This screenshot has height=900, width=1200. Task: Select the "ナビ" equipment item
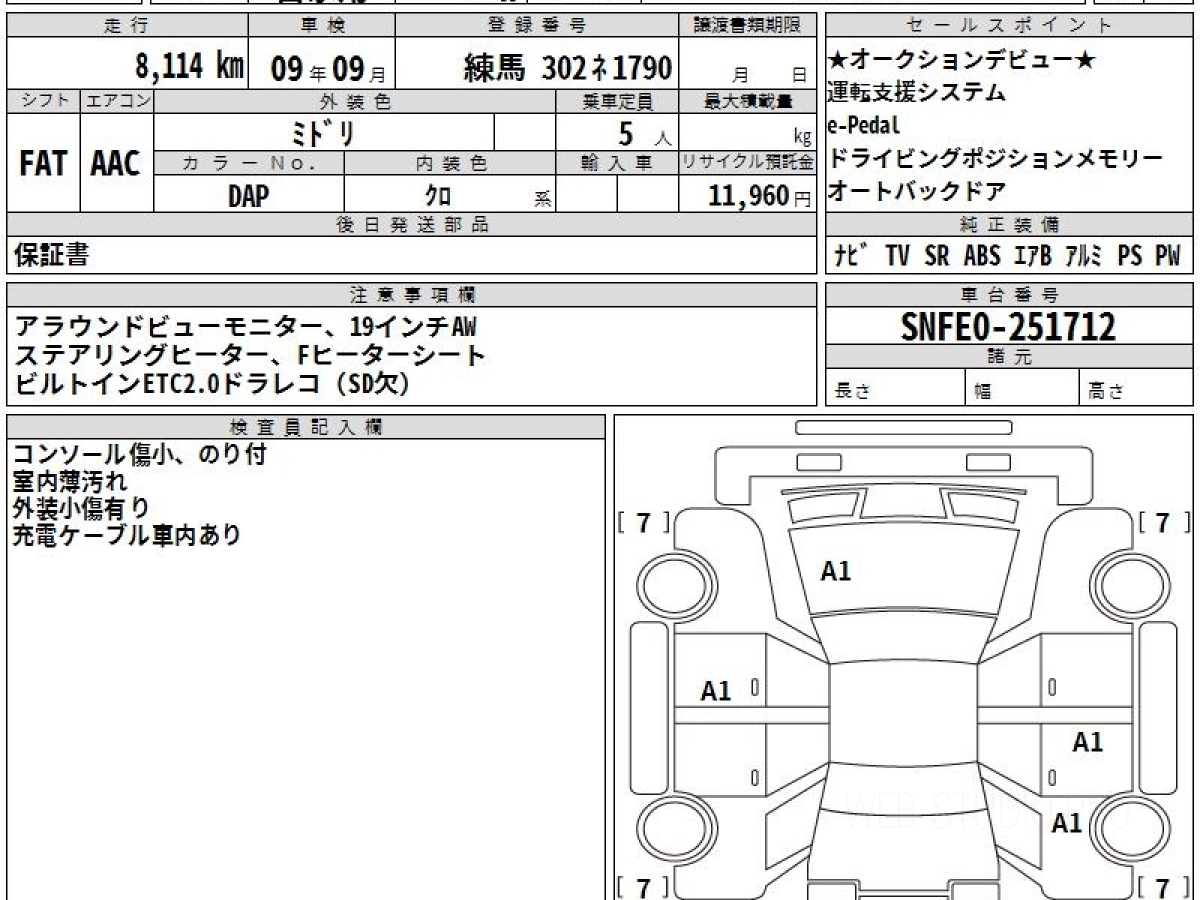849,256
